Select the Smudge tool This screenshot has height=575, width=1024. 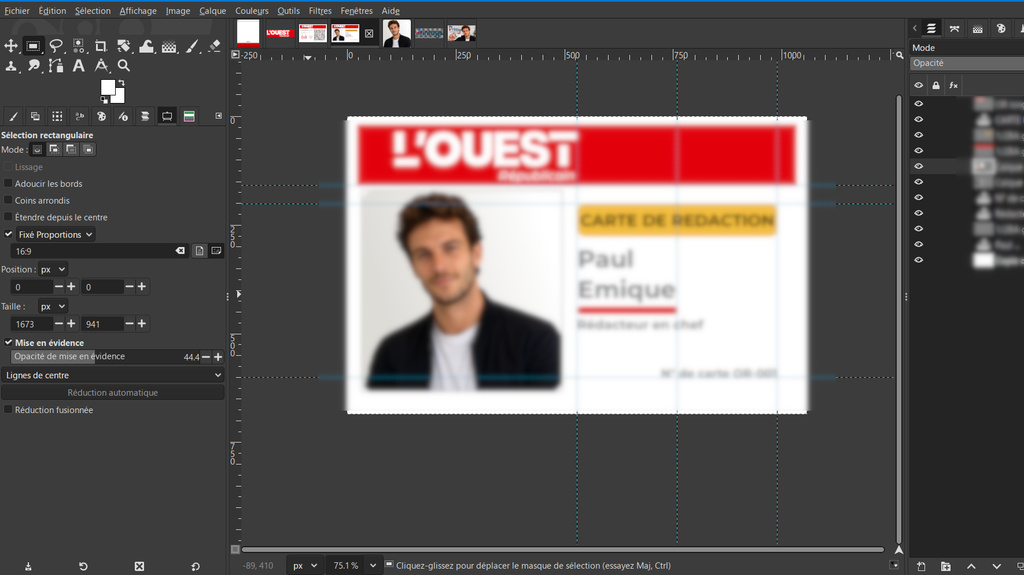(33, 65)
